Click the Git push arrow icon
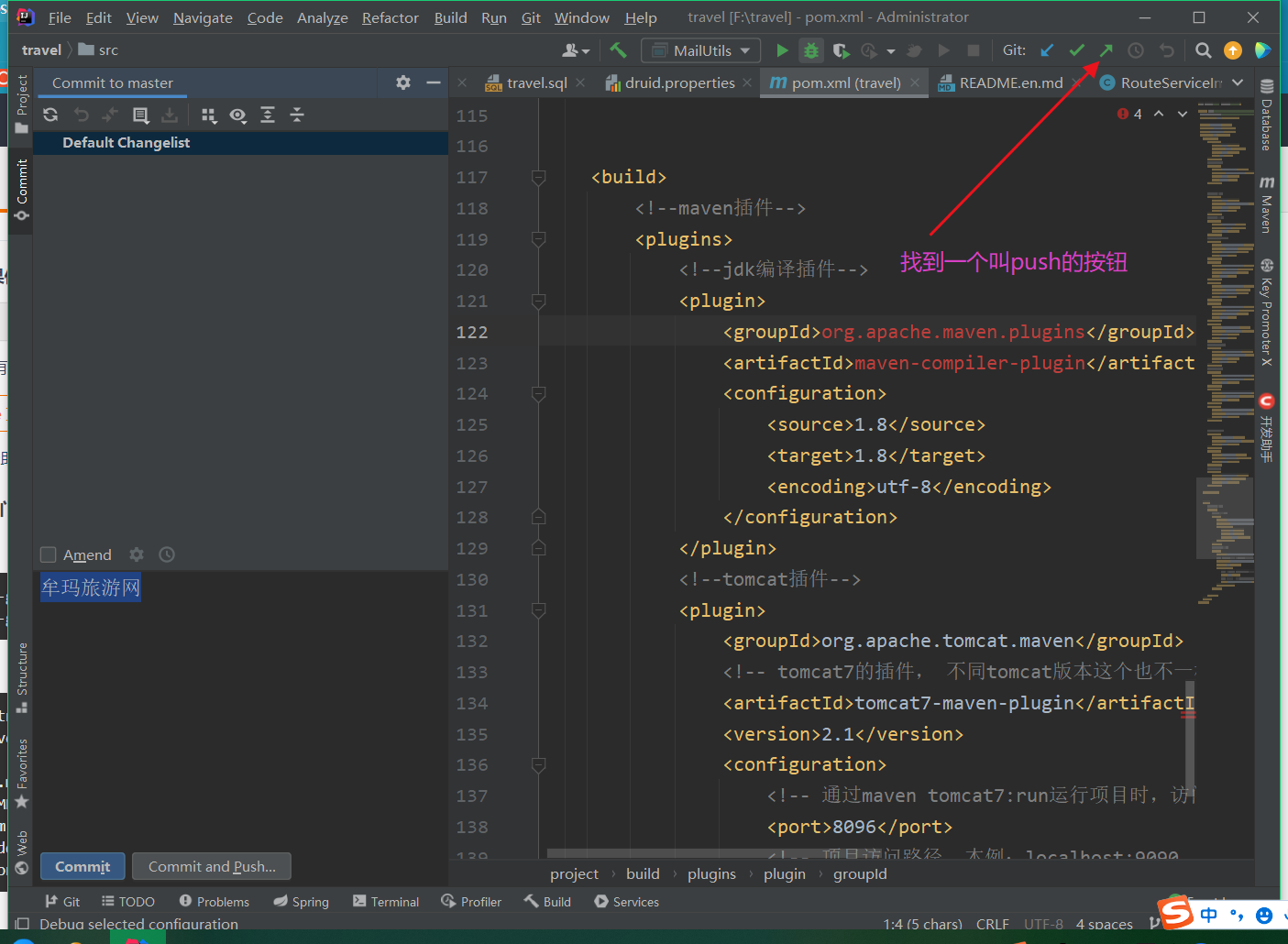 coord(1106,50)
